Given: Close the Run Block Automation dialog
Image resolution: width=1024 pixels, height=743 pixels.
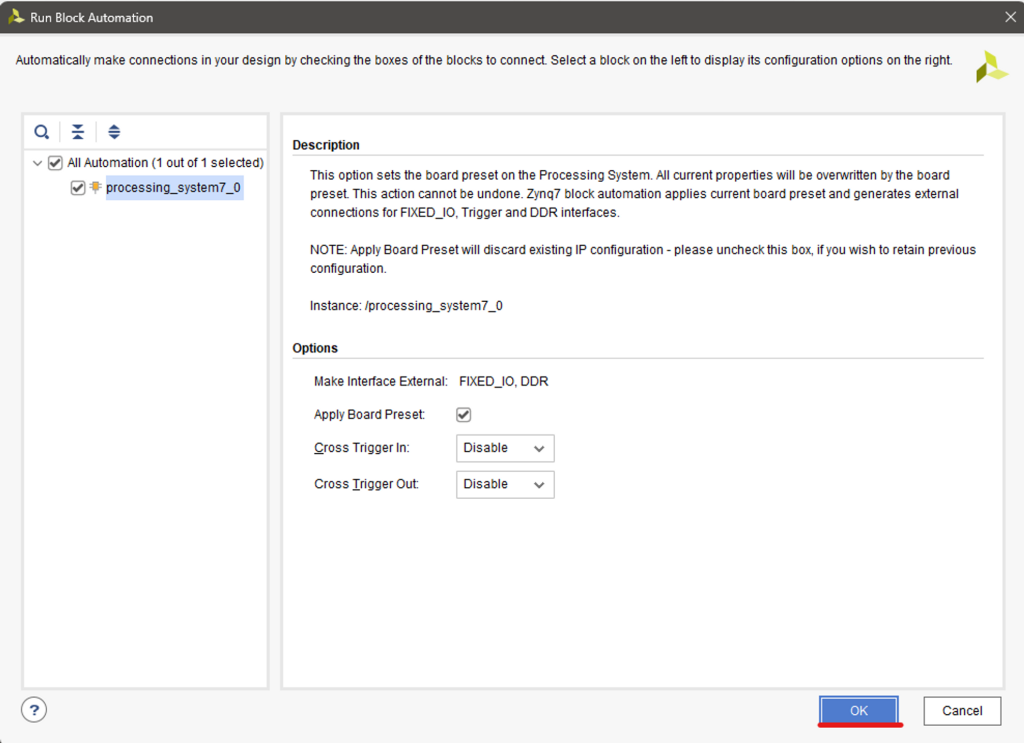Looking at the screenshot, I should pos(1010,17).
